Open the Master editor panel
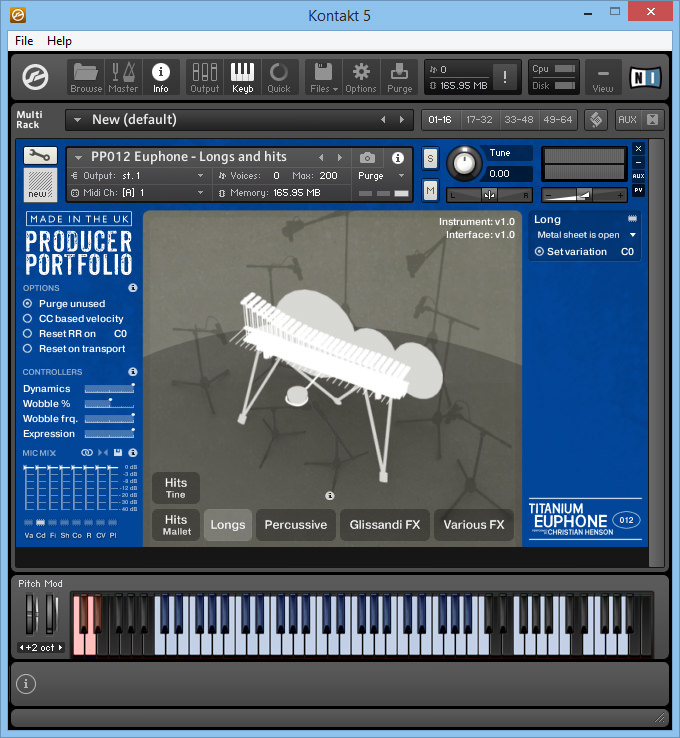The width and height of the screenshot is (680, 738). coord(123,77)
